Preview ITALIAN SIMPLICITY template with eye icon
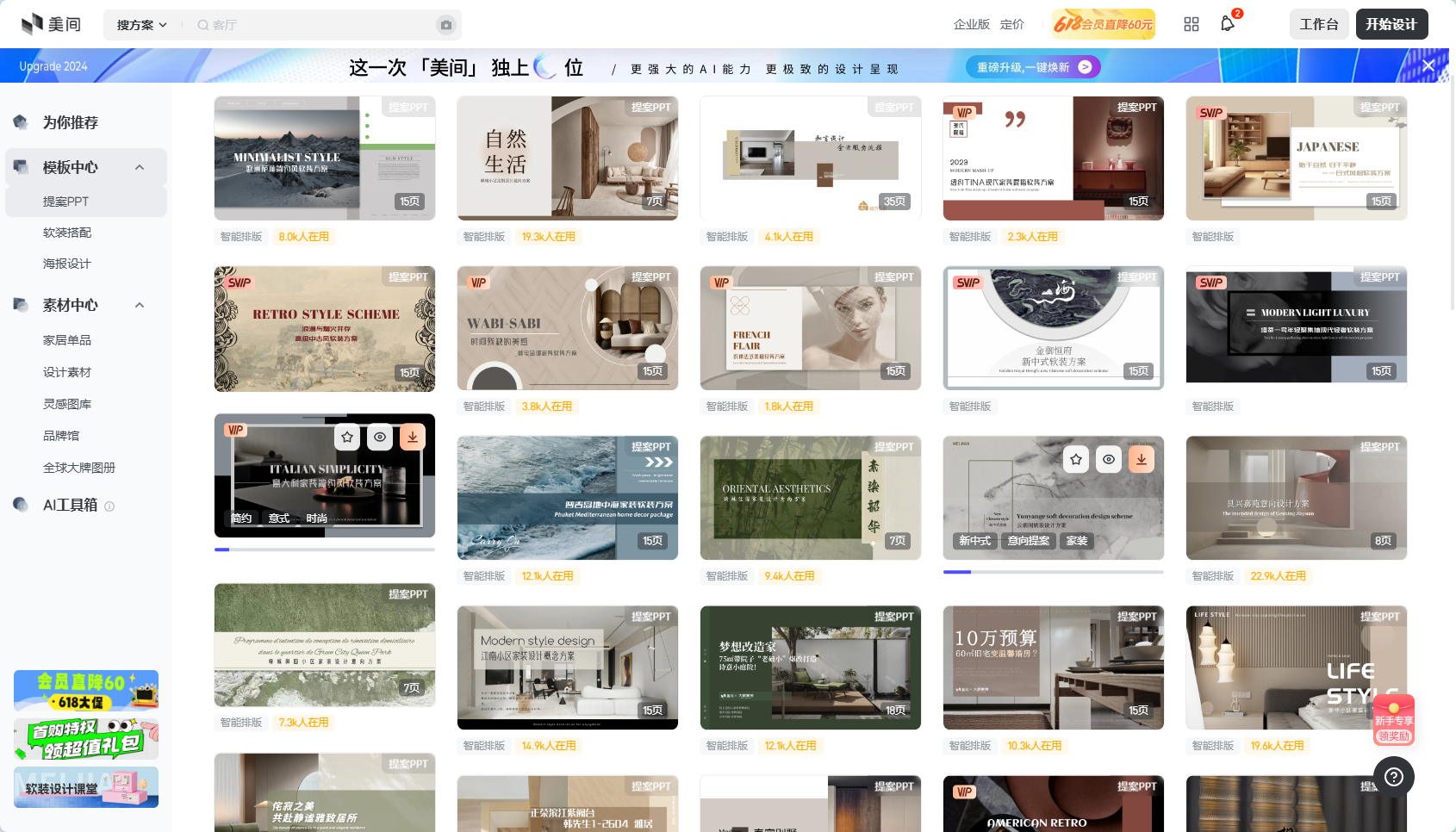The width and height of the screenshot is (1456, 832). click(x=380, y=437)
